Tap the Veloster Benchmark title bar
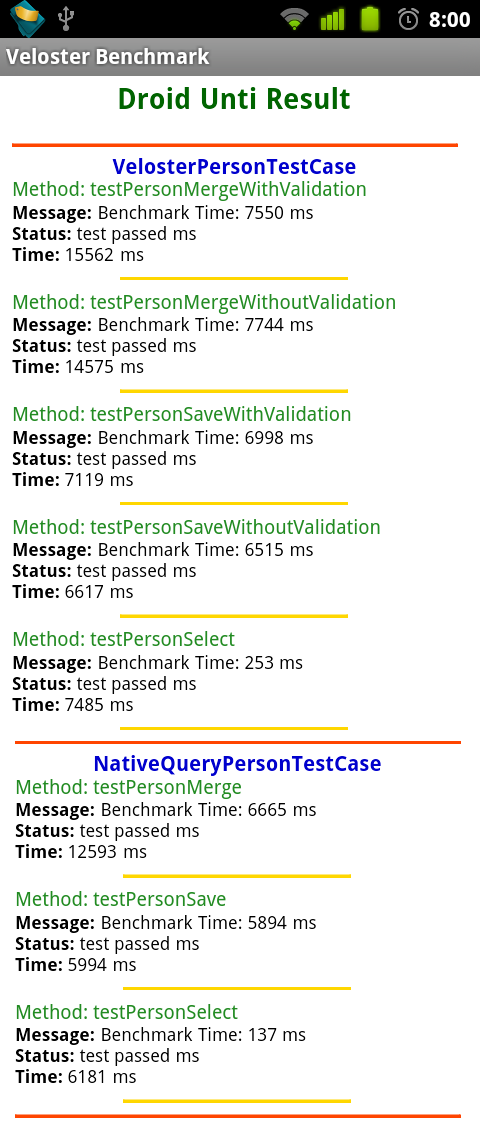Screen dimensions: 480x1126 (240, 56)
